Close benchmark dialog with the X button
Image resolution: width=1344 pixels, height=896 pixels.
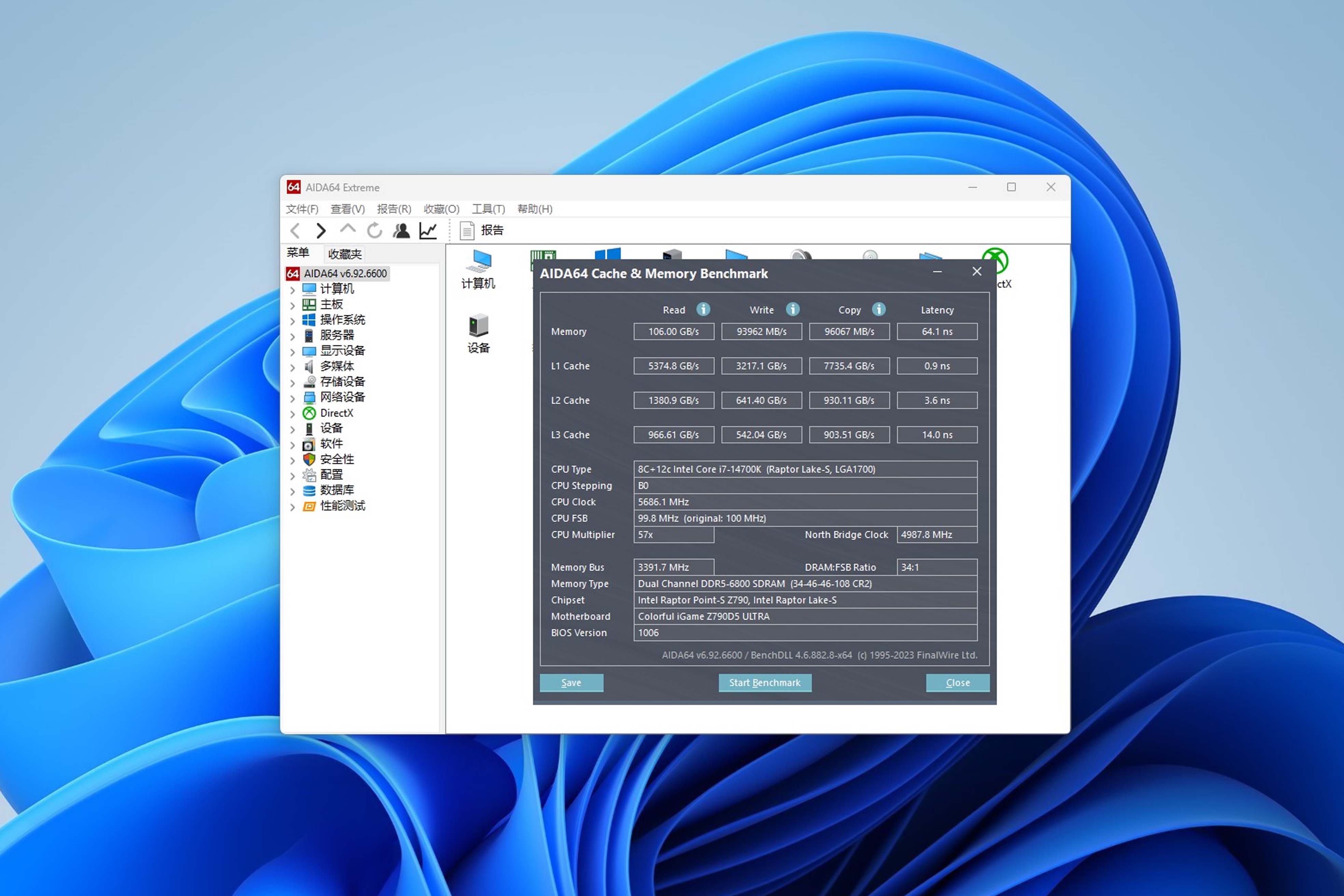coord(977,272)
